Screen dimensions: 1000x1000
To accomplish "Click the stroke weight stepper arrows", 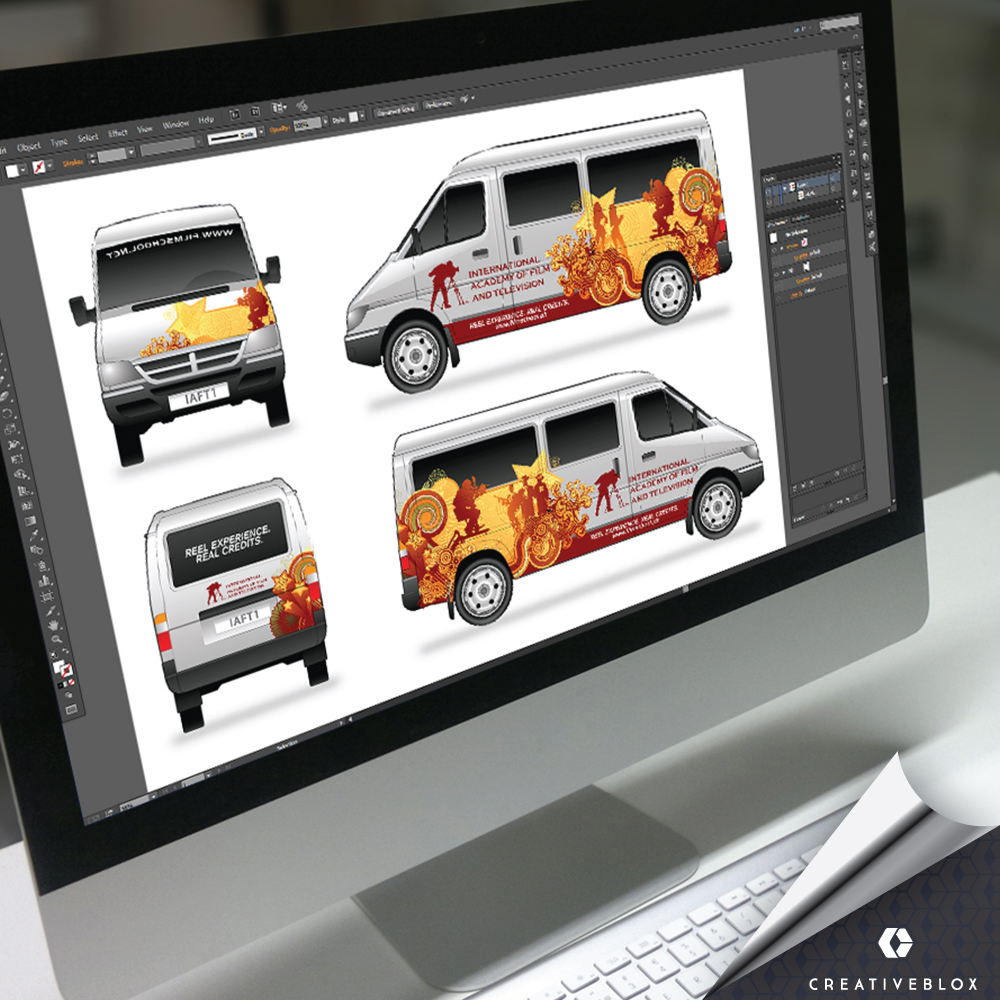I will 92,158.
